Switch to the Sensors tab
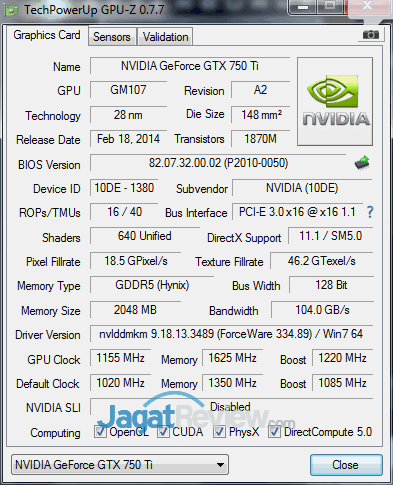 click(112, 37)
